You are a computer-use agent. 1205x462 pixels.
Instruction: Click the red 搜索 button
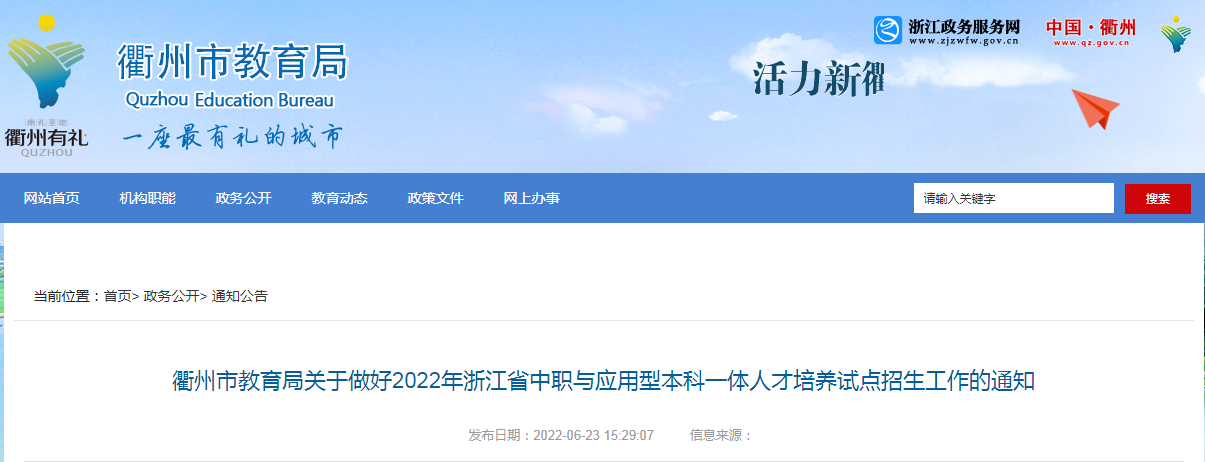tap(1158, 198)
